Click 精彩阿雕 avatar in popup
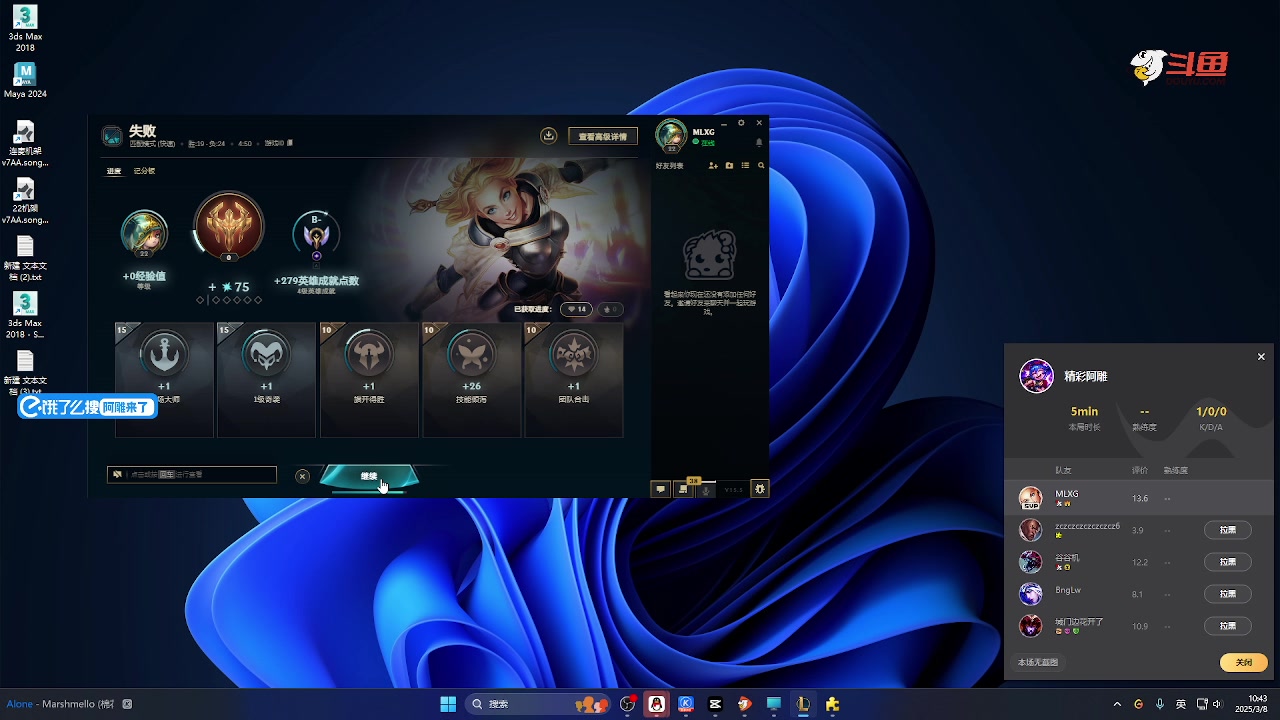This screenshot has height=720, width=1280. pyautogui.click(x=1036, y=376)
